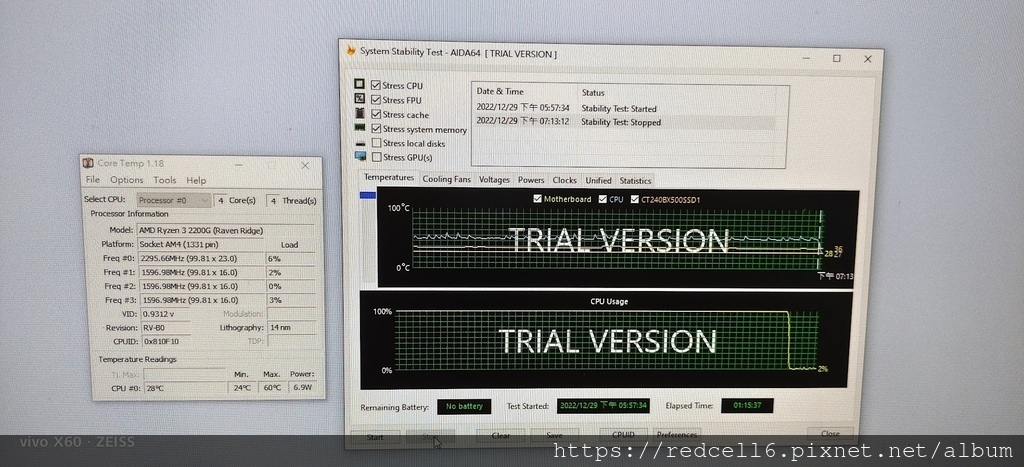1024x467 pixels.
Task: Switch to the Temperatures tab
Action: click(389, 178)
